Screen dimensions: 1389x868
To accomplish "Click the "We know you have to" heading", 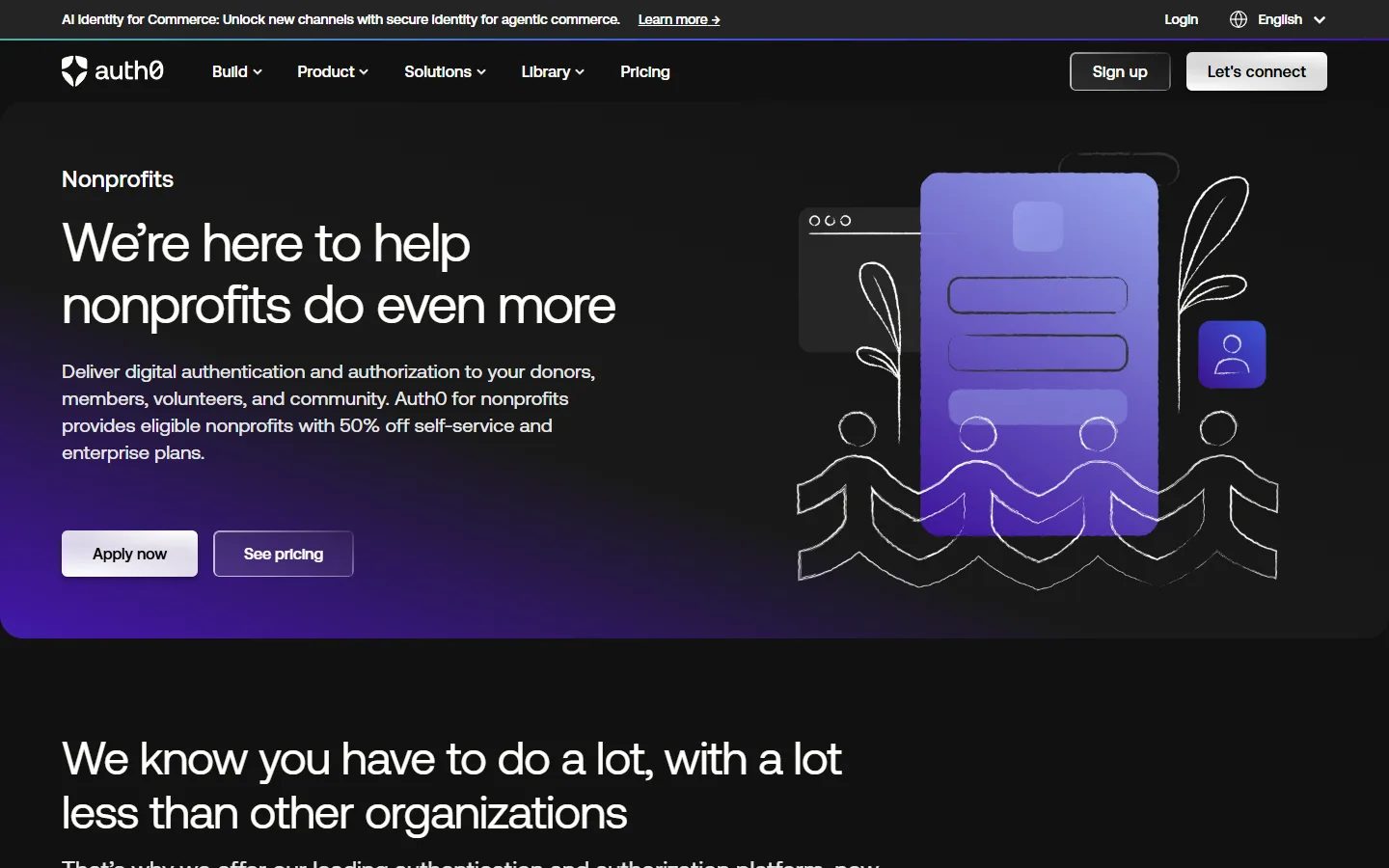I will (x=451, y=785).
